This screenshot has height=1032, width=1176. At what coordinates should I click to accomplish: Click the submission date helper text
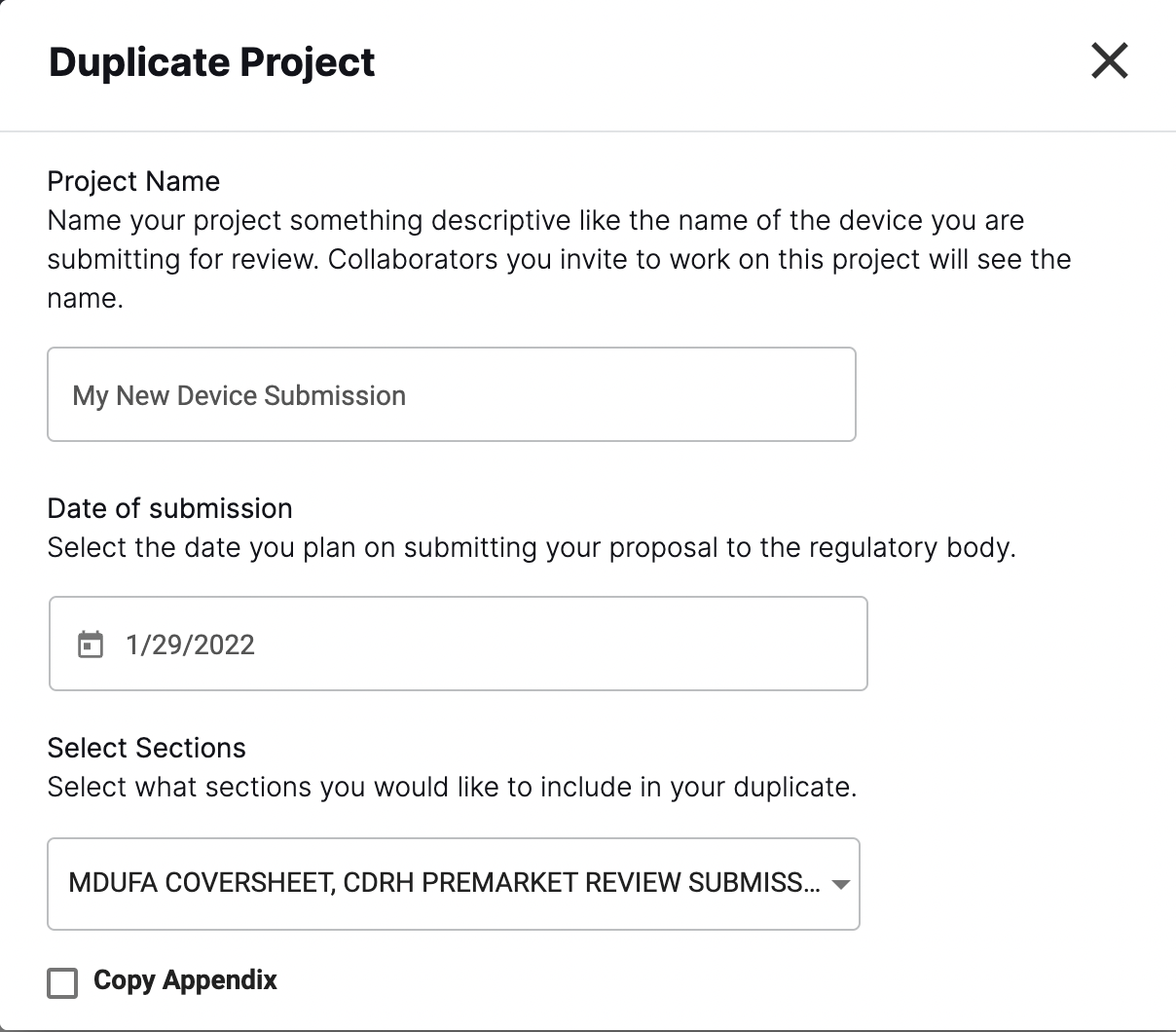[531, 548]
